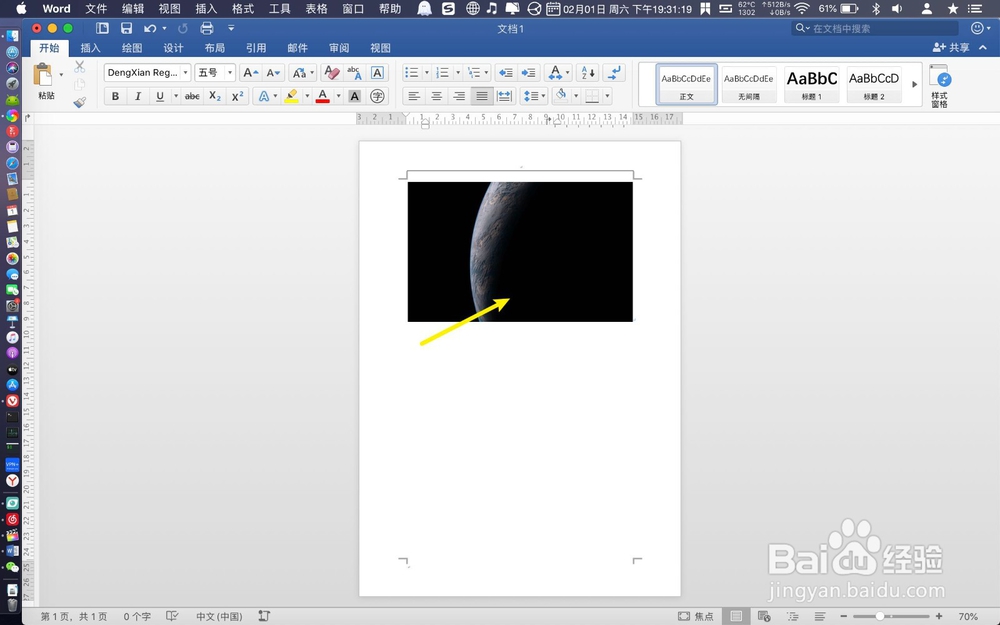Apply character shading with the gray A icon
Viewport: 1000px width, 625px height.
coord(355,96)
